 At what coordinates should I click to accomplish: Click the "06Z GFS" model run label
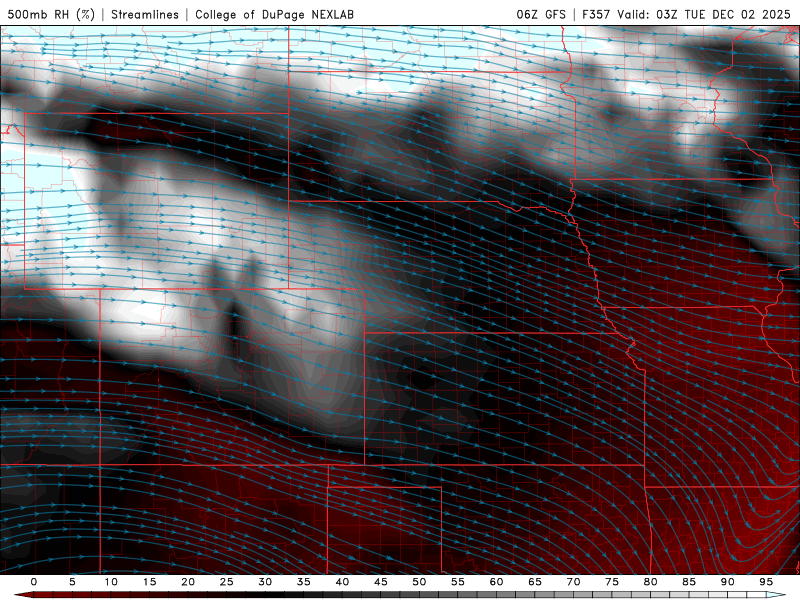tap(541, 14)
